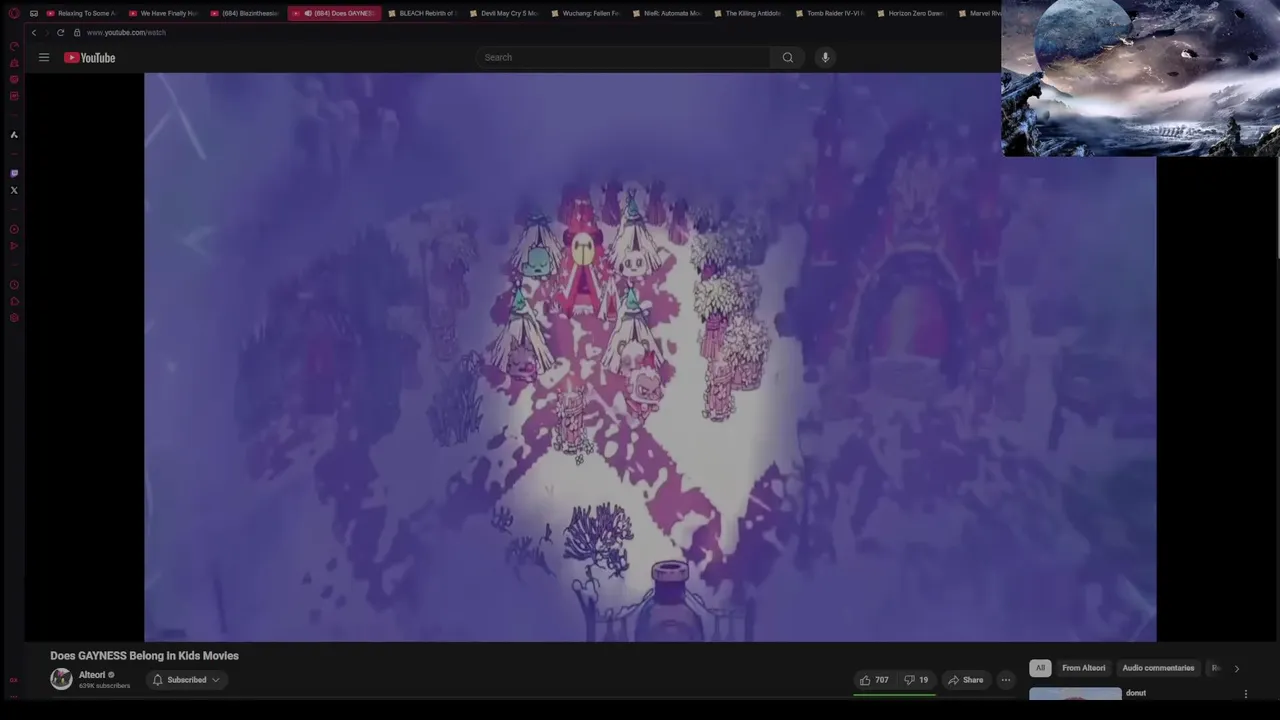Click the video title 'Does GAYNESS Belong in Kids Movies'

click(x=145, y=656)
